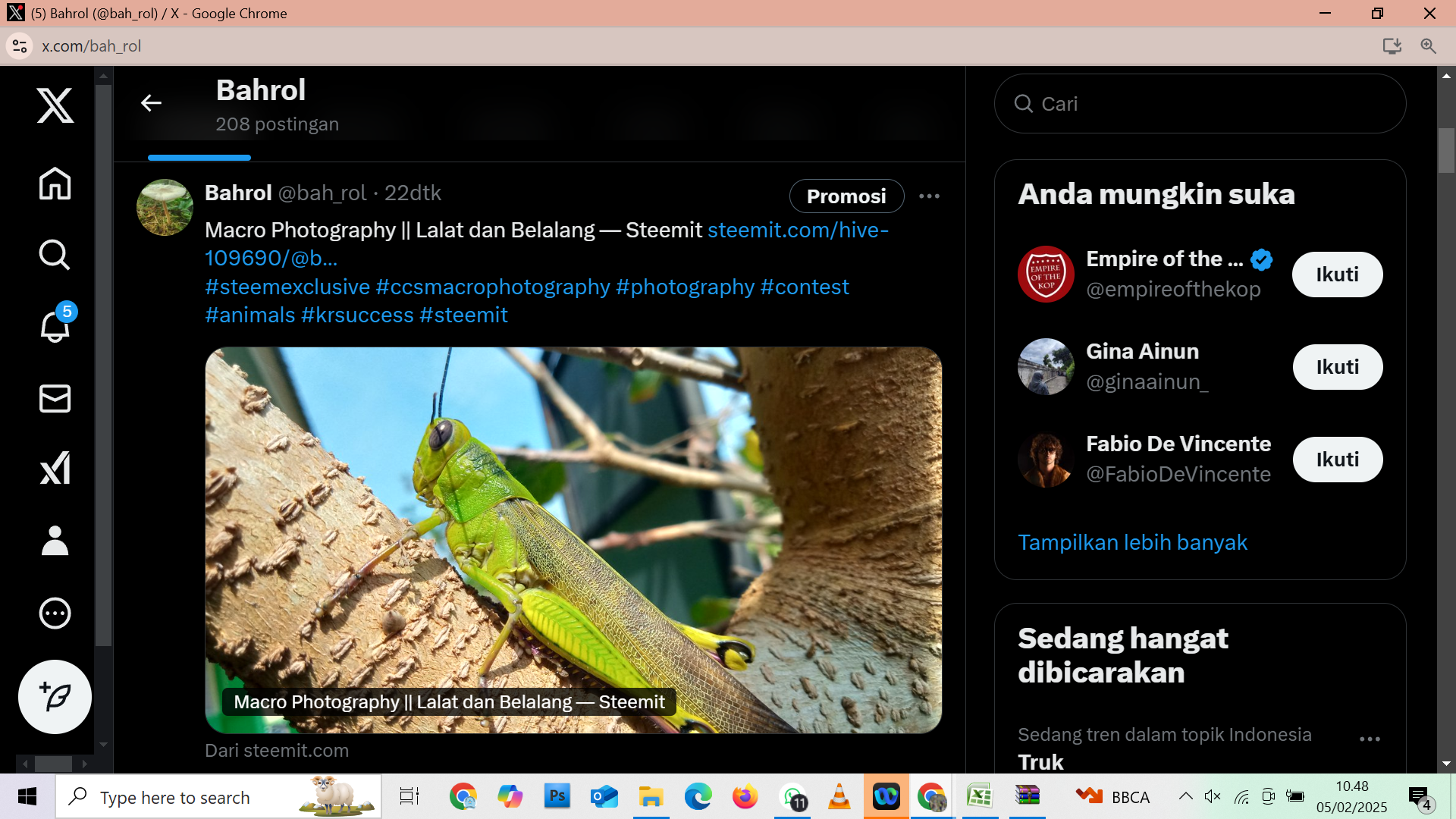Open notifications bell with 5 badge
This screenshot has width=1456, height=819.
point(55,326)
